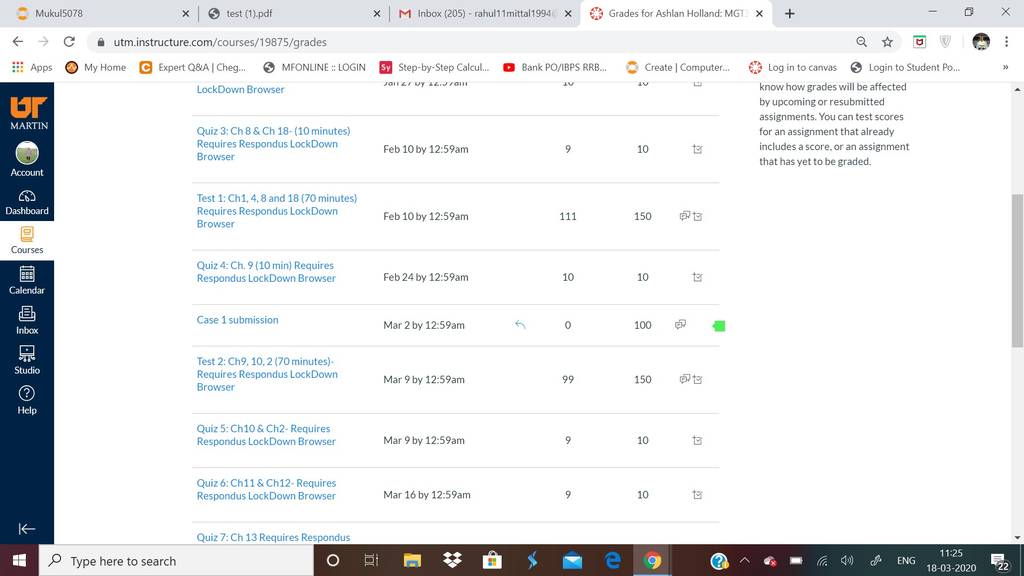Image resolution: width=1024 pixels, height=576 pixels.
Task: Open Task View on taskbar
Action: tap(372, 560)
